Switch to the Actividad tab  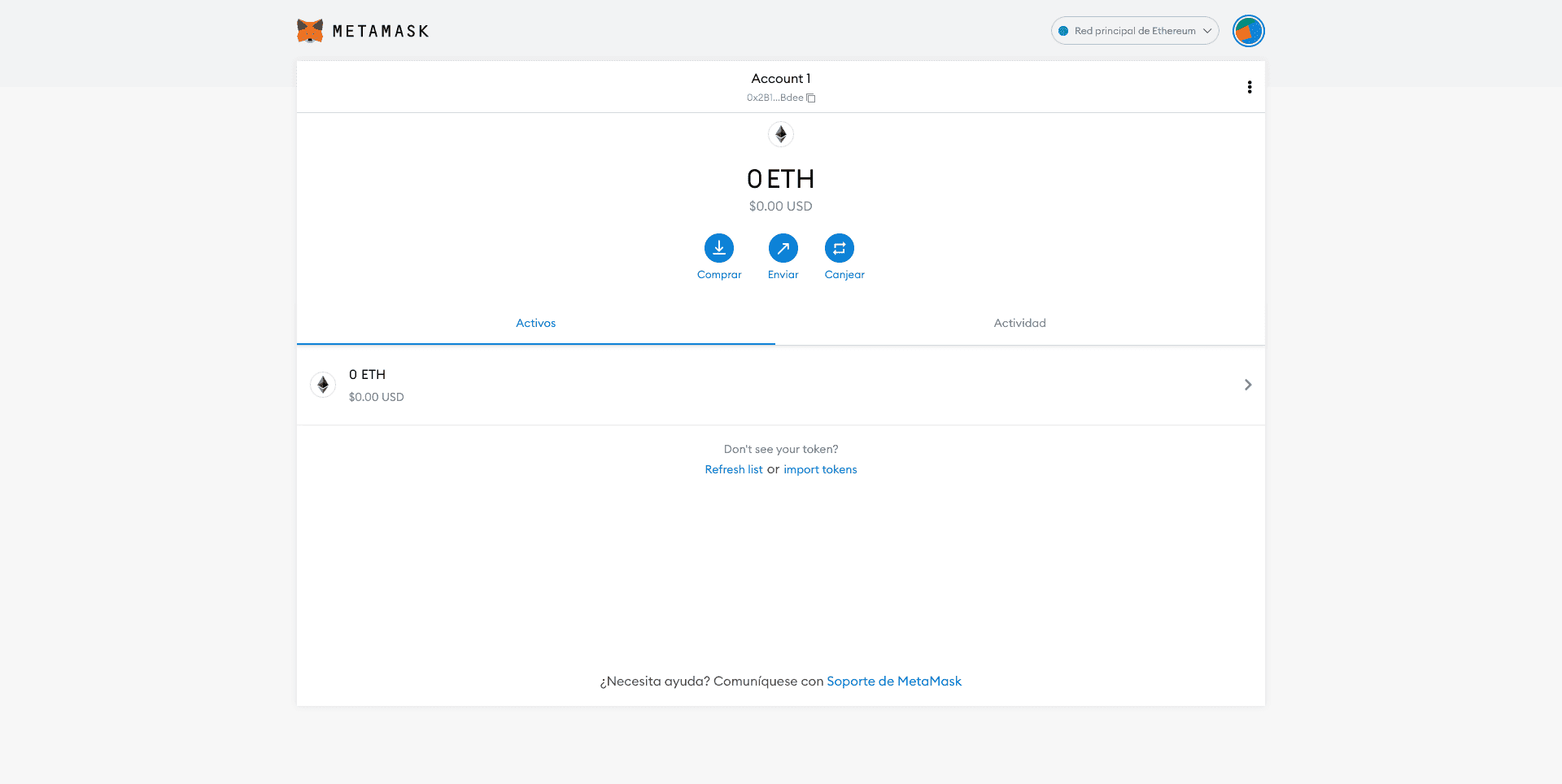pyautogui.click(x=1020, y=323)
